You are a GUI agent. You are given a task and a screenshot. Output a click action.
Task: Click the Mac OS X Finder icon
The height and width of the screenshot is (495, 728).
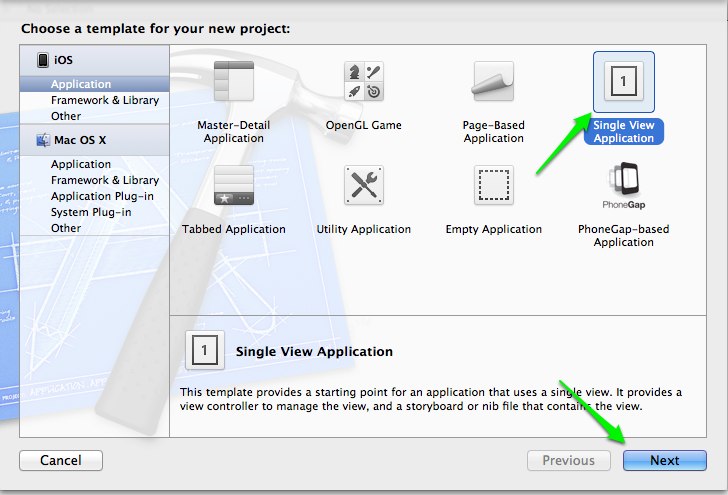(43, 140)
